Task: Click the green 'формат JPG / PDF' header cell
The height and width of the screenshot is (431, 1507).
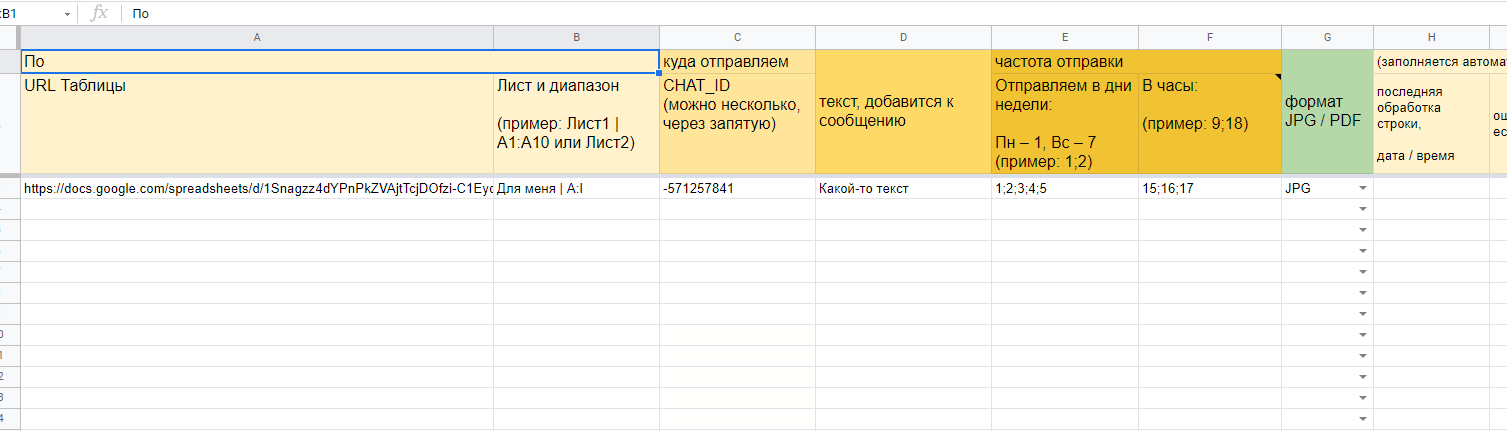Action: click(x=1327, y=113)
